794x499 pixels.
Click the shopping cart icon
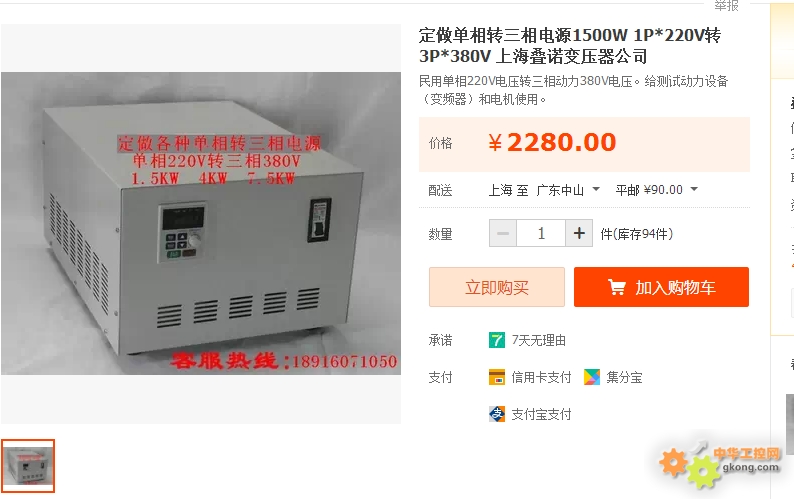click(x=616, y=287)
